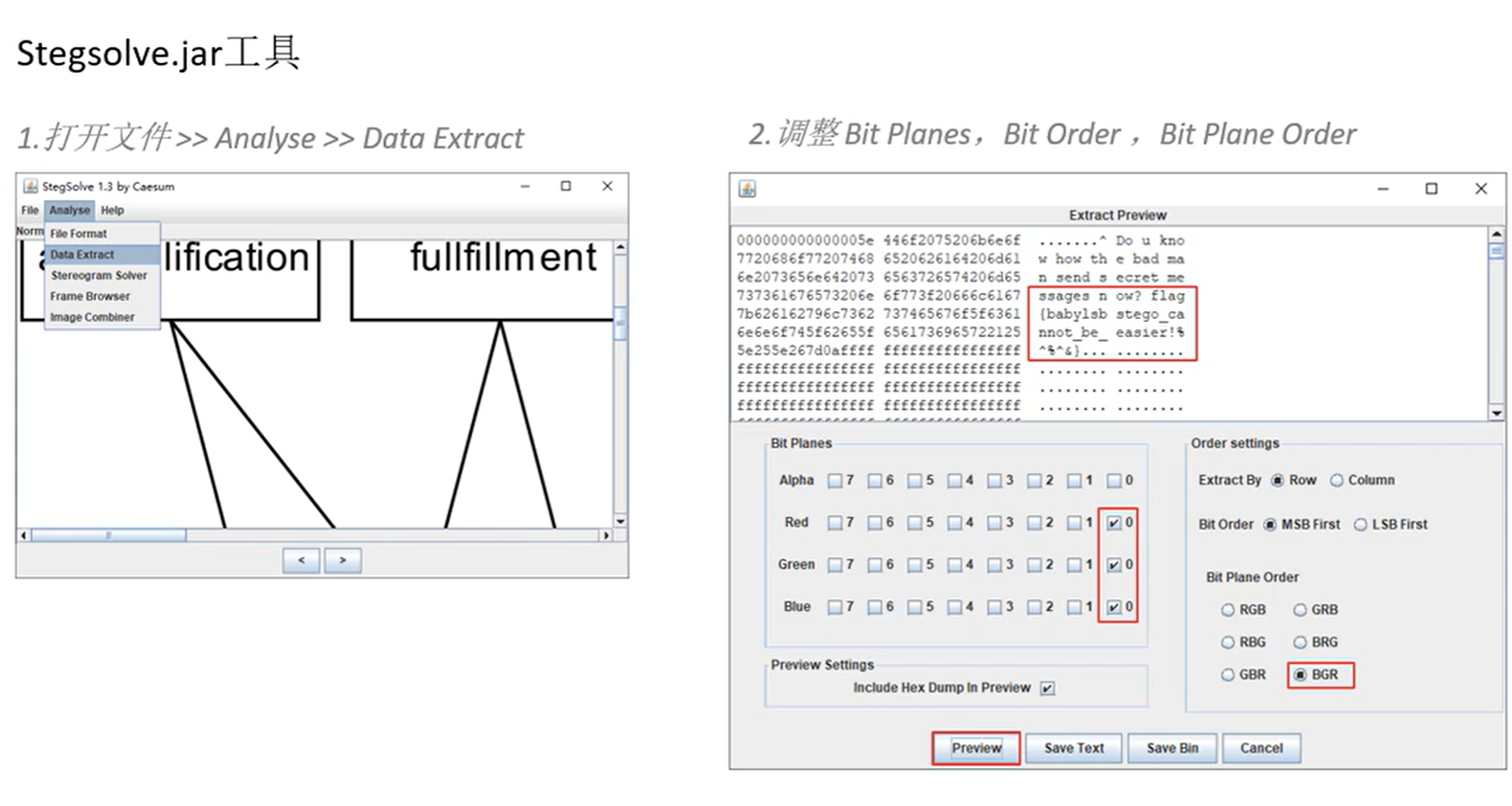
Task: Uncheck Blue bit plane 0
Action: click(x=1113, y=607)
